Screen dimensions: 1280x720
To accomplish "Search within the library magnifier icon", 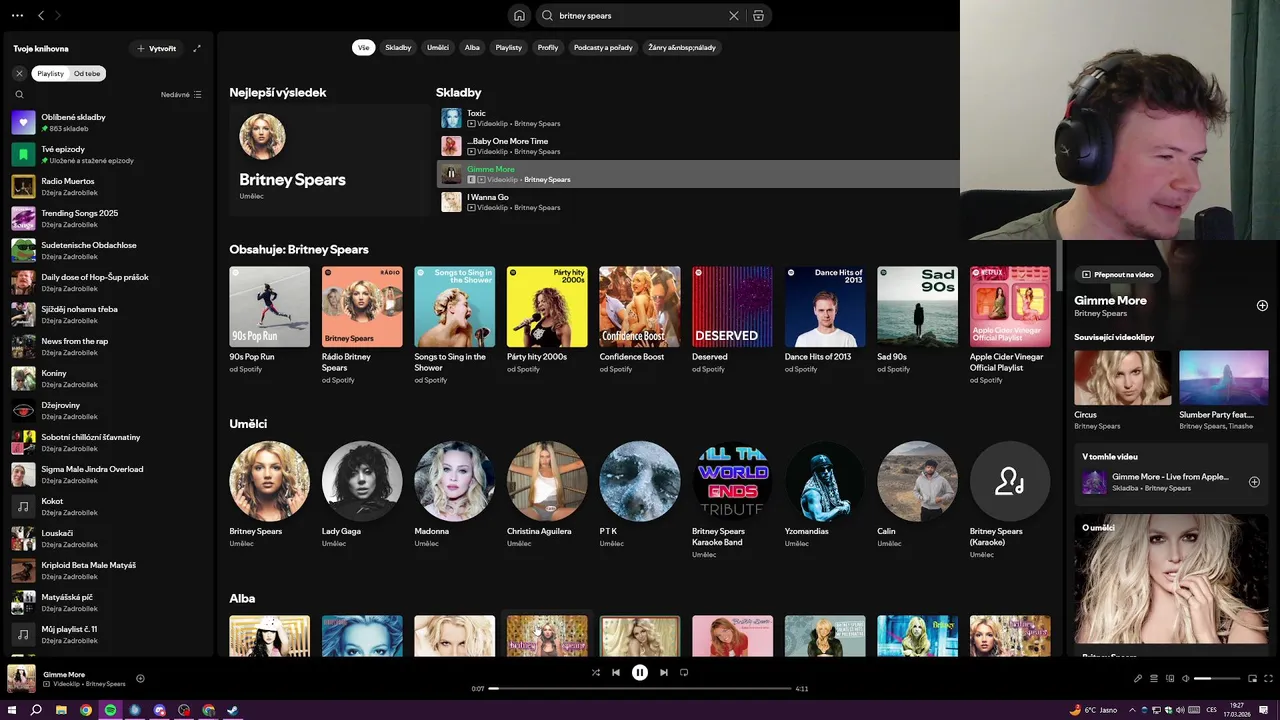I will (x=19, y=94).
